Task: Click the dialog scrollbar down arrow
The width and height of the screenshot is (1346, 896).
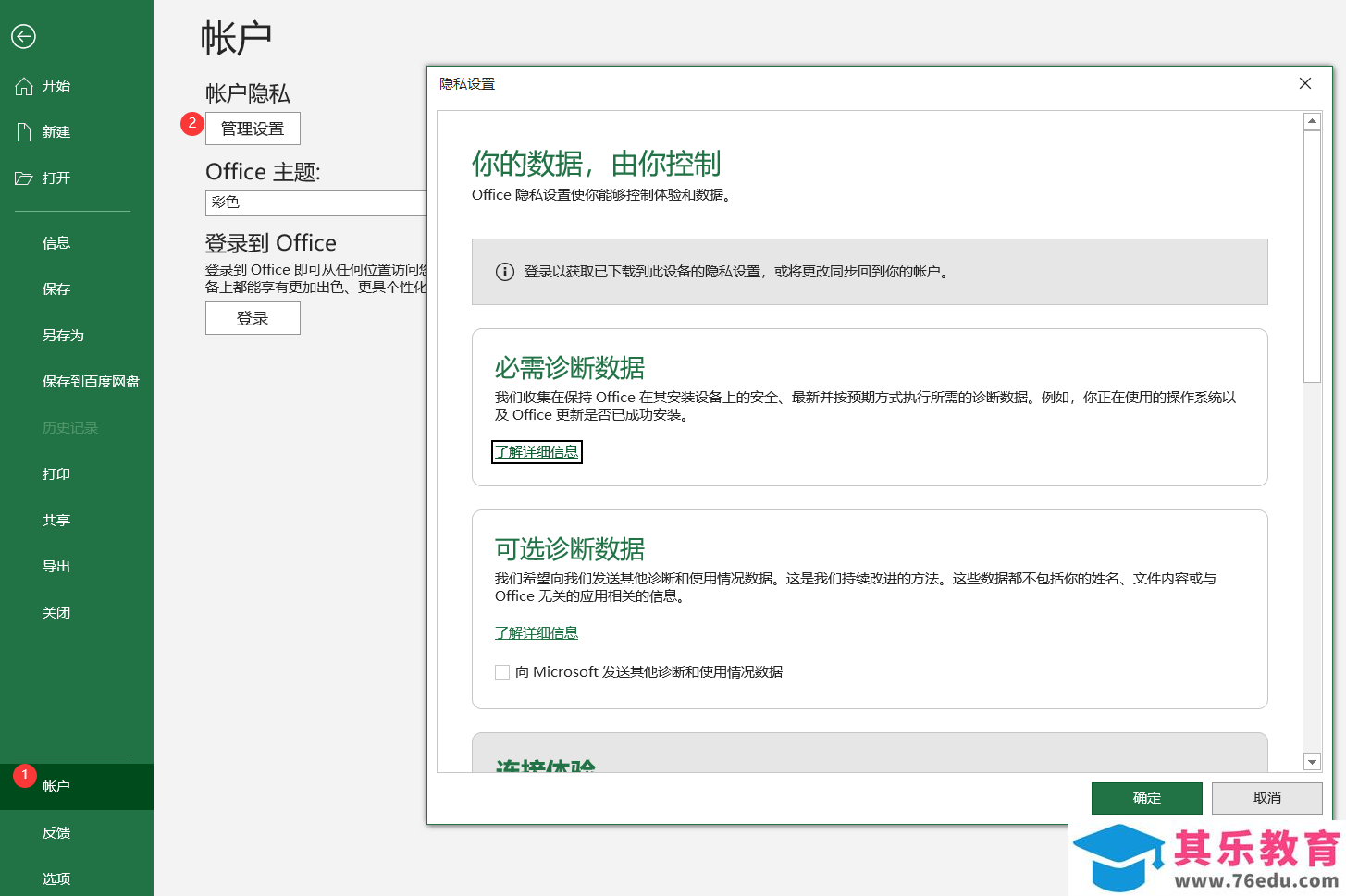Action: pyautogui.click(x=1312, y=762)
